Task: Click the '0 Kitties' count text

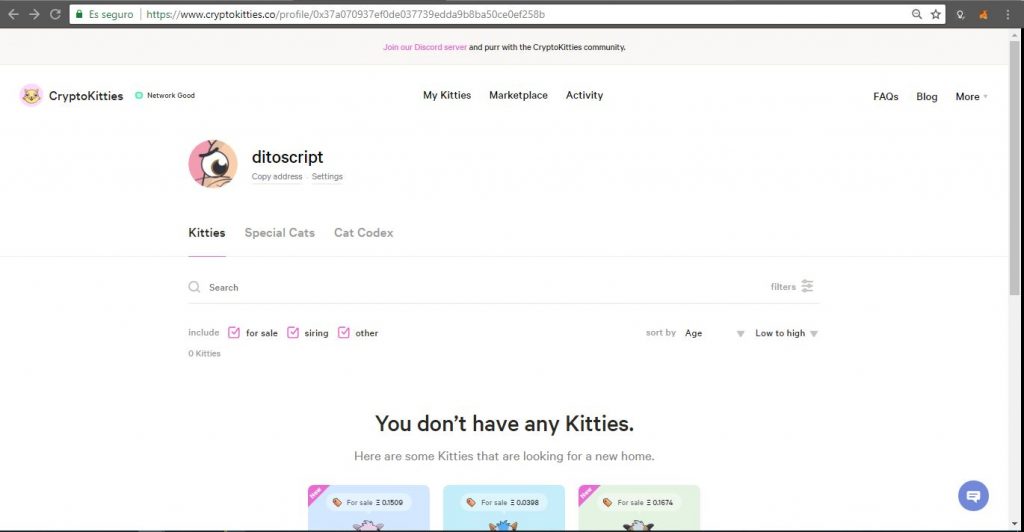Action: [x=204, y=354]
